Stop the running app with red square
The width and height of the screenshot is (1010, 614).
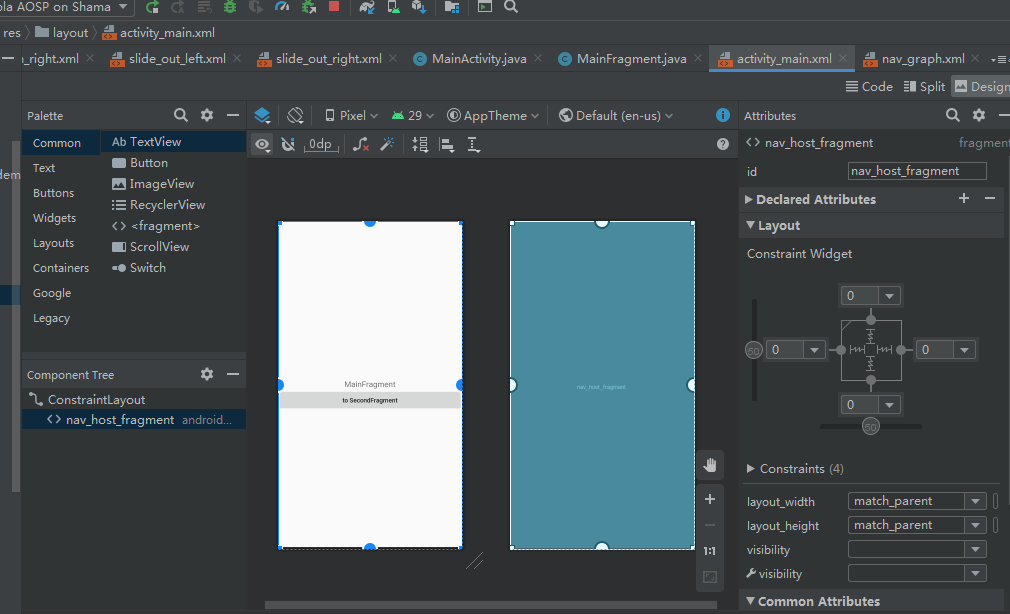tap(333, 7)
